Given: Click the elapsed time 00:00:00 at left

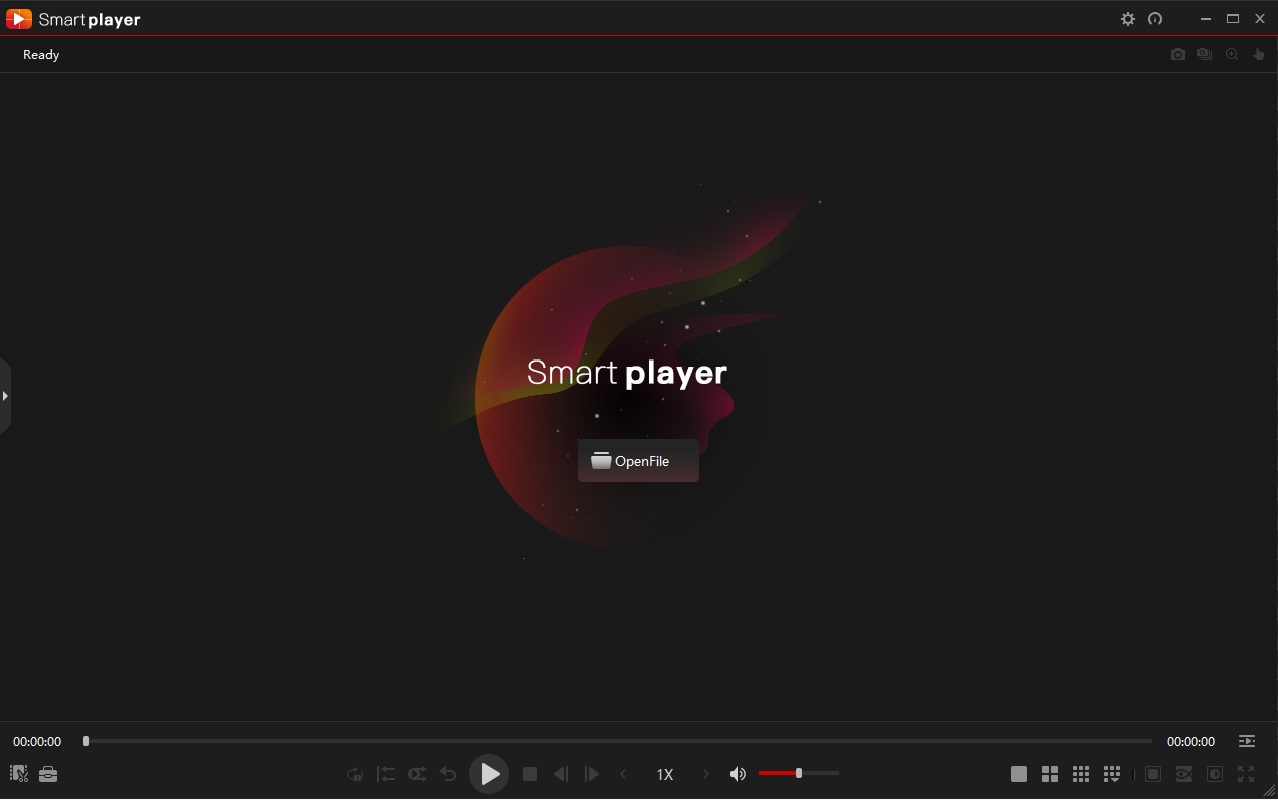Looking at the screenshot, I should click(37, 742).
